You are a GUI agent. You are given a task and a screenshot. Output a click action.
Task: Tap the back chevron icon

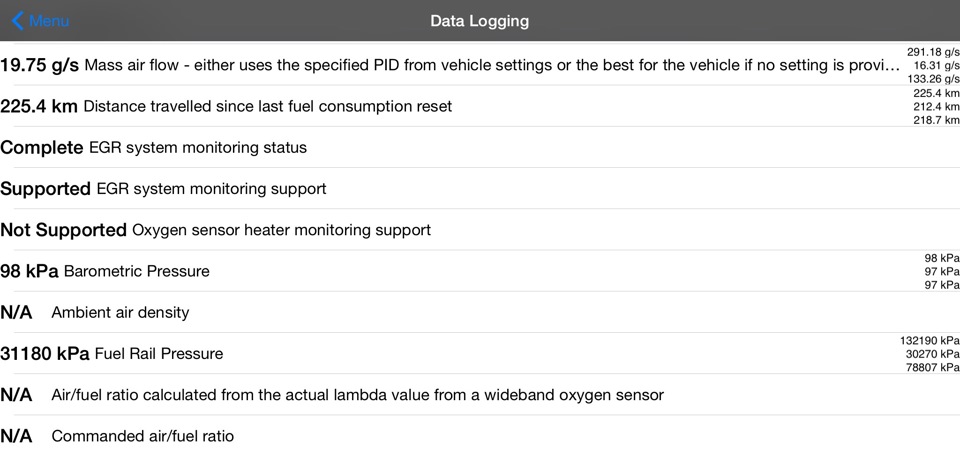point(17,21)
